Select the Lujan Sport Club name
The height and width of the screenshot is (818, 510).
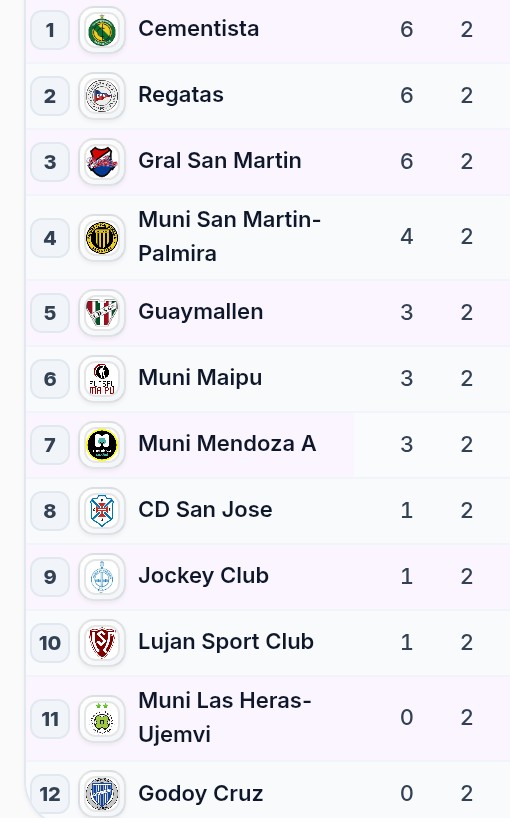(226, 642)
